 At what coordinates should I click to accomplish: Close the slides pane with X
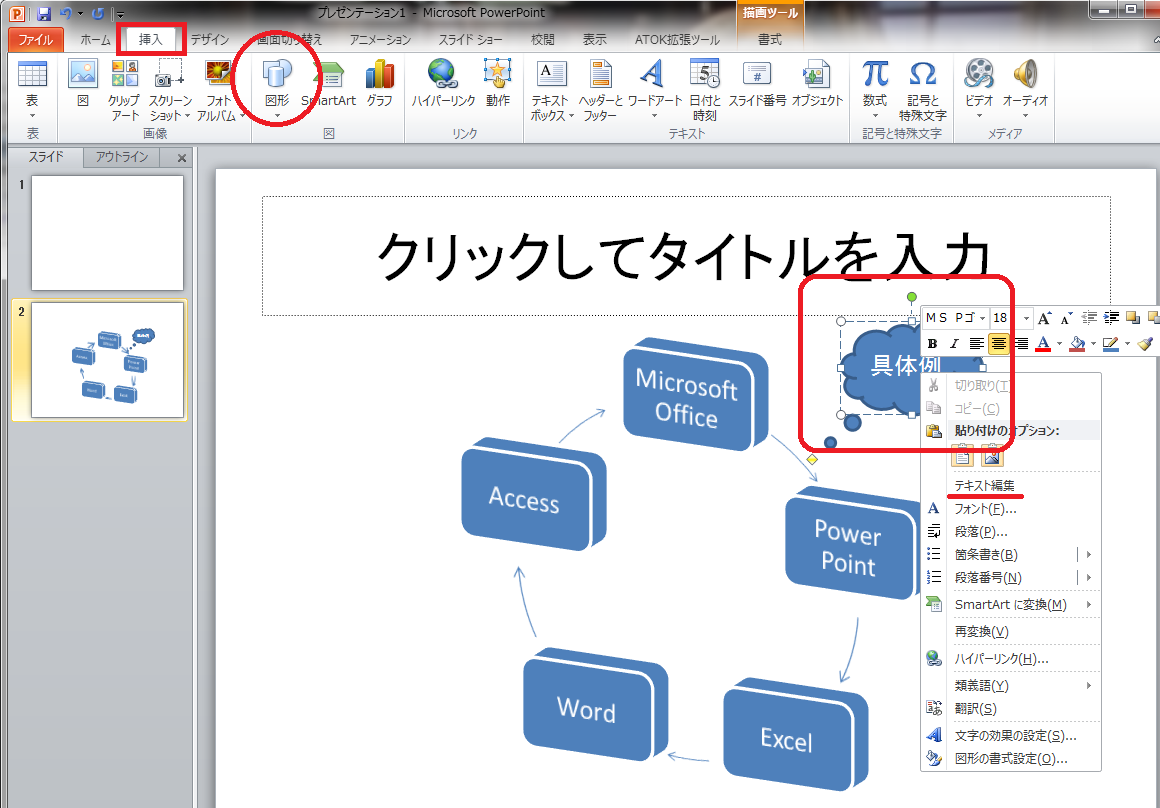coord(182,158)
